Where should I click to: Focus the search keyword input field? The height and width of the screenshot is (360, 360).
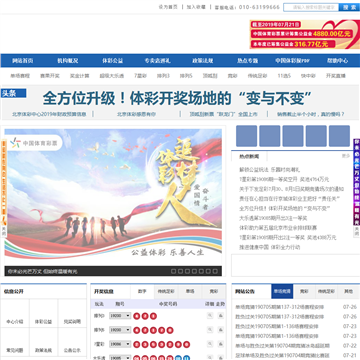point(311,7)
